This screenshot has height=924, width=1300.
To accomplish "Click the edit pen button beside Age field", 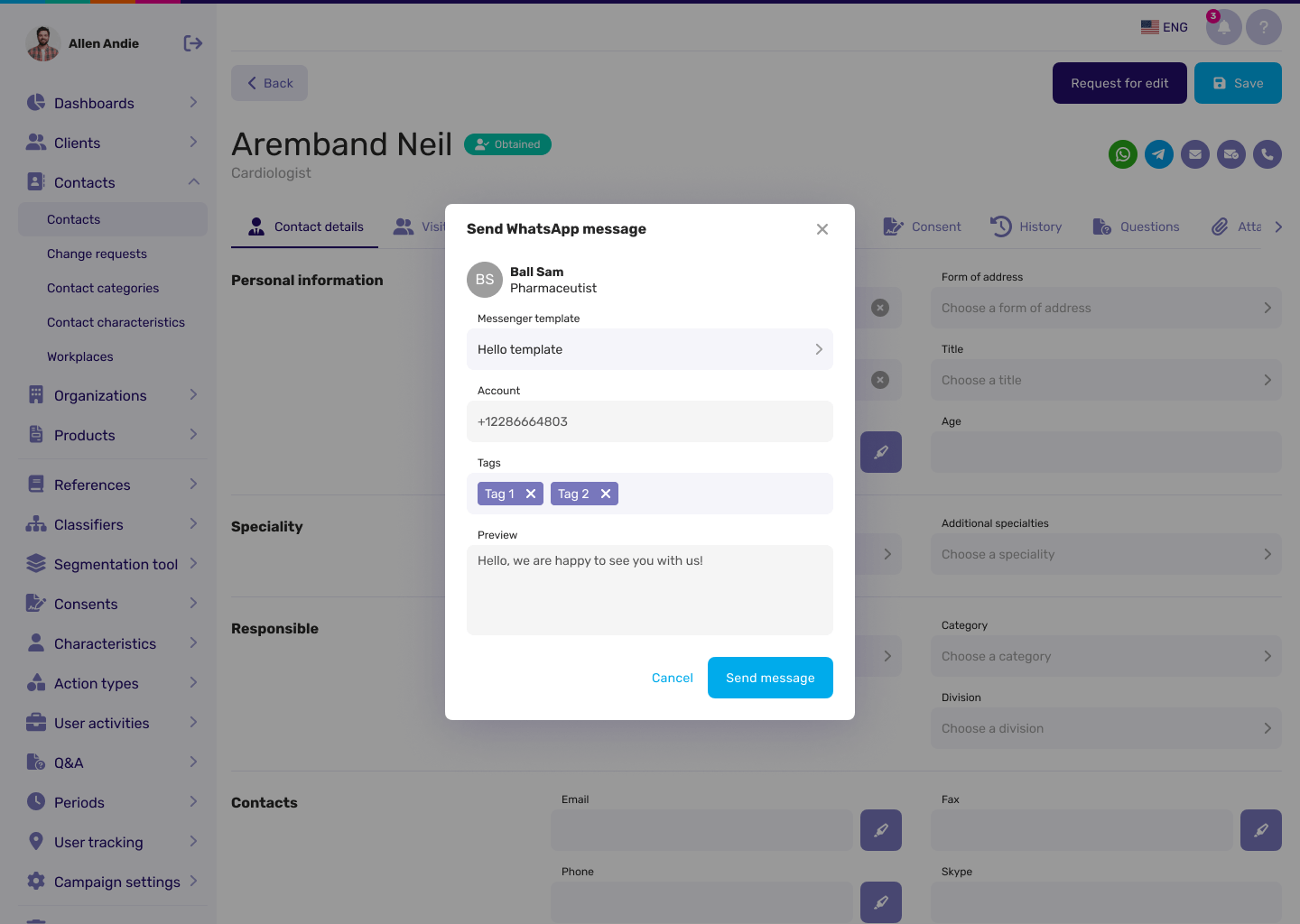I will coord(881,452).
